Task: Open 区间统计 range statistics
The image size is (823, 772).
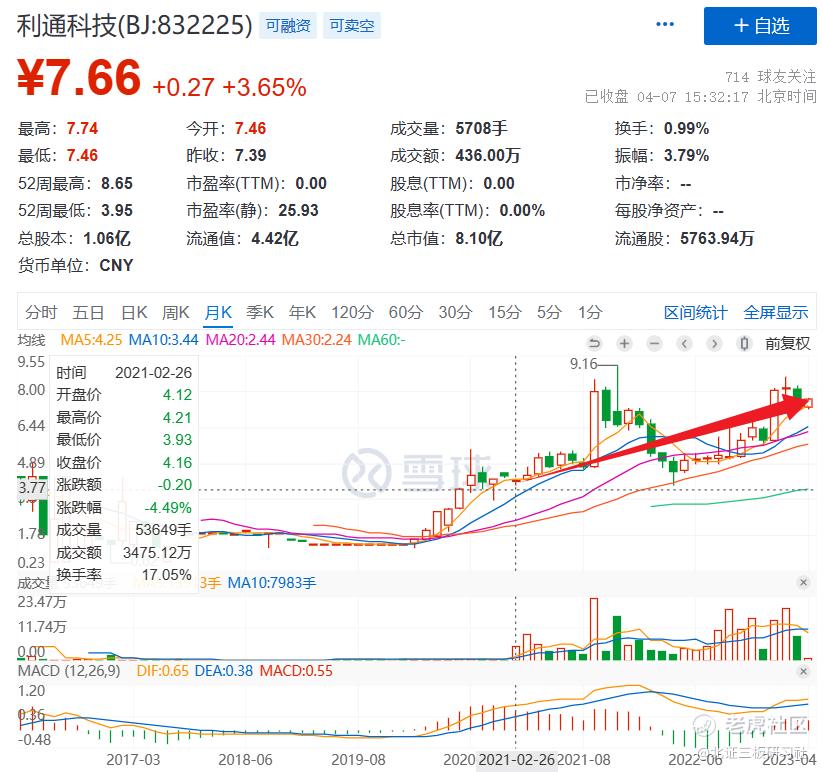Action: [x=695, y=313]
